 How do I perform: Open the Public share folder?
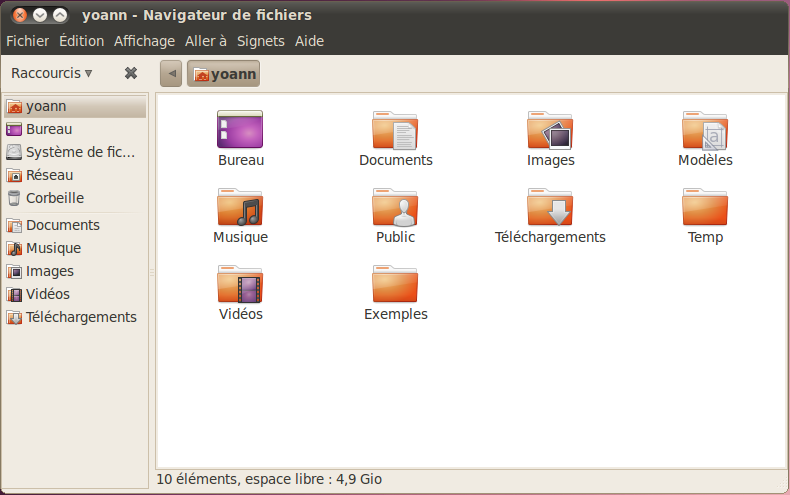pyautogui.click(x=395, y=207)
